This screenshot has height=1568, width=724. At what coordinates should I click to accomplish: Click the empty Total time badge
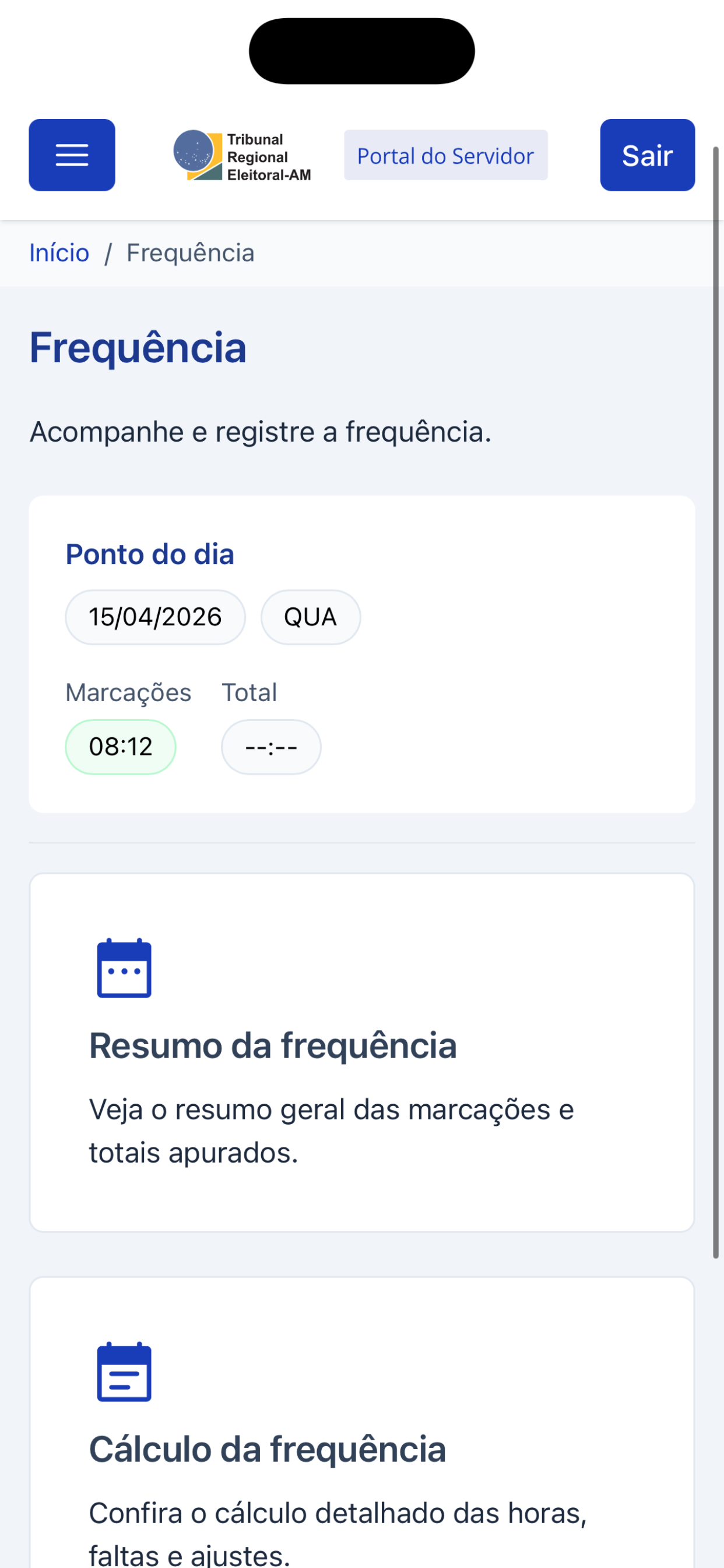pyautogui.click(x=270, y=747)
